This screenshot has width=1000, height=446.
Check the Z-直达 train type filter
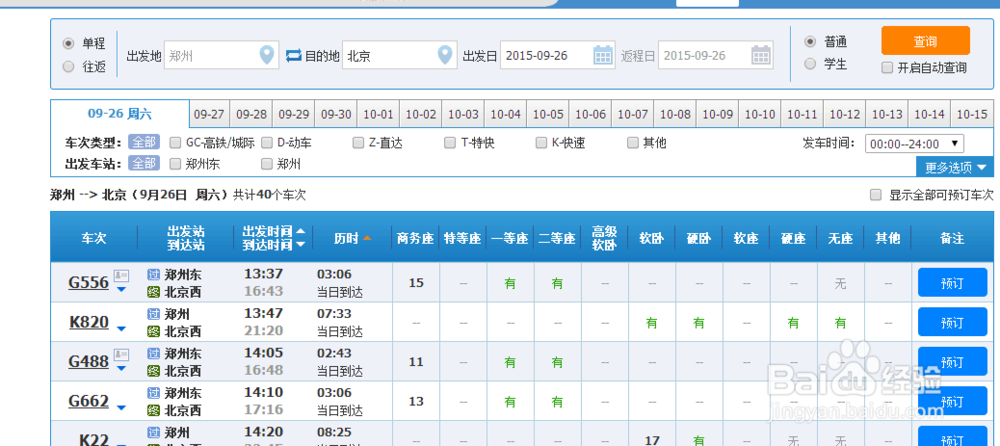tap(358, 142)
